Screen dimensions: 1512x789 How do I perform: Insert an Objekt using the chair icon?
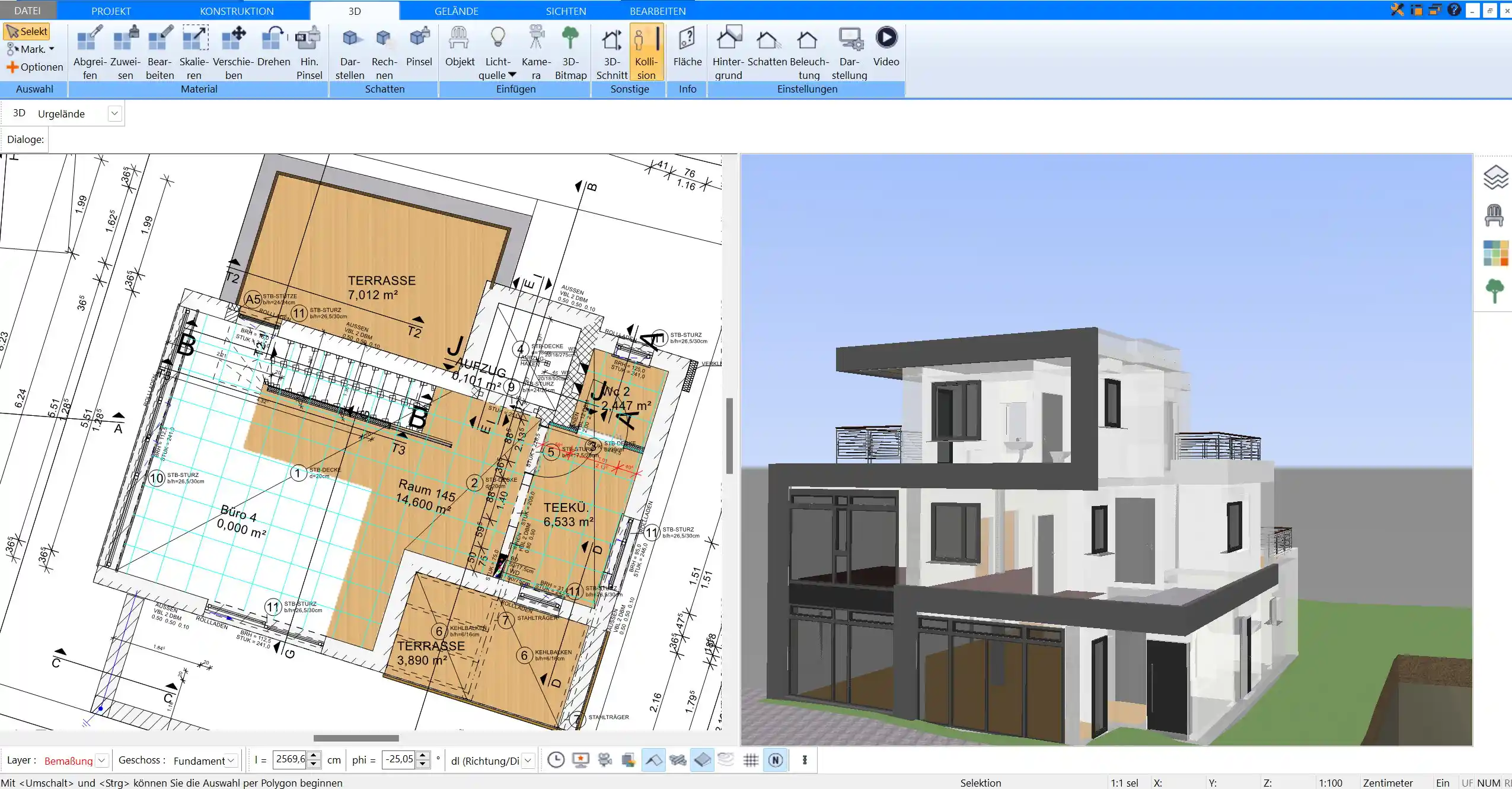pos(460,46)
